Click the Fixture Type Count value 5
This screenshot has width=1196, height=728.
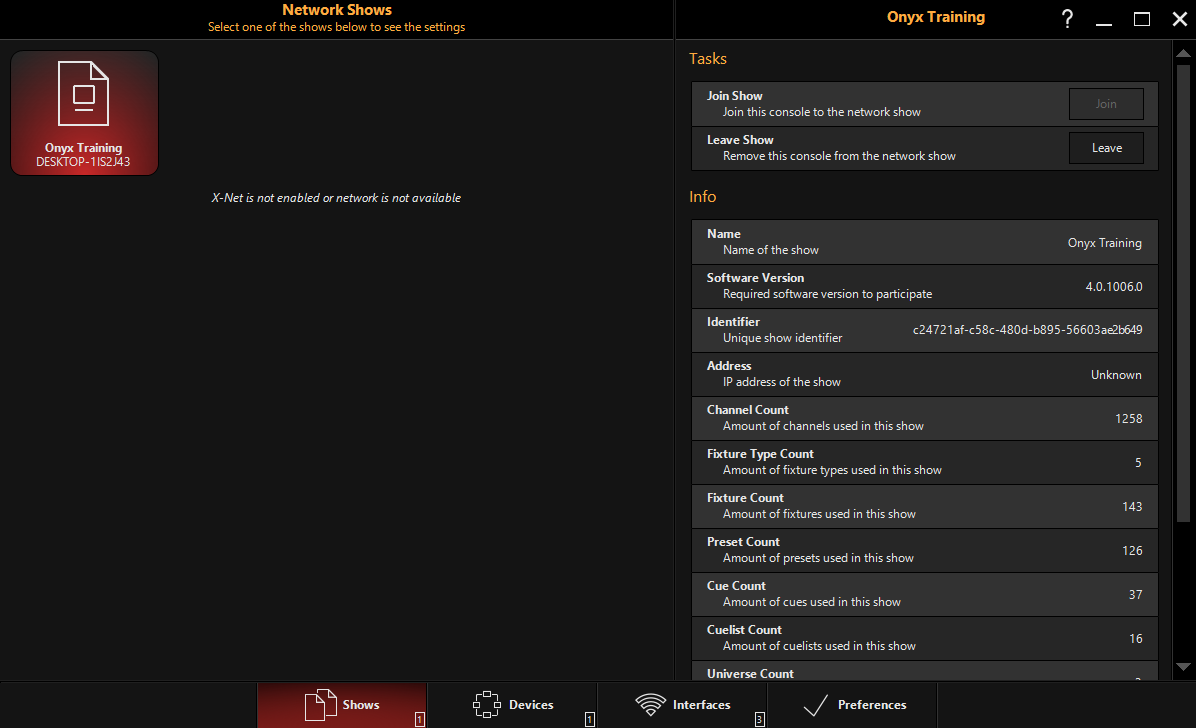(x=1137, y=463)
